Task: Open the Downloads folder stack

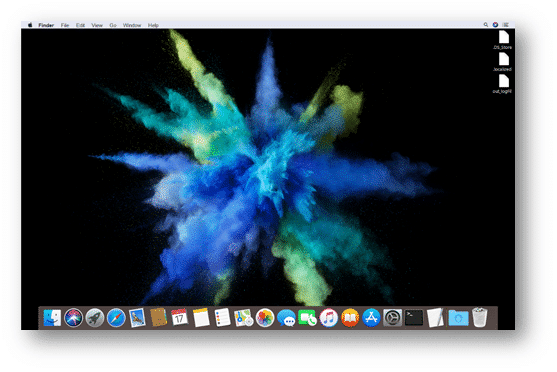Action: pyautogui.click(x=458, y=317)
